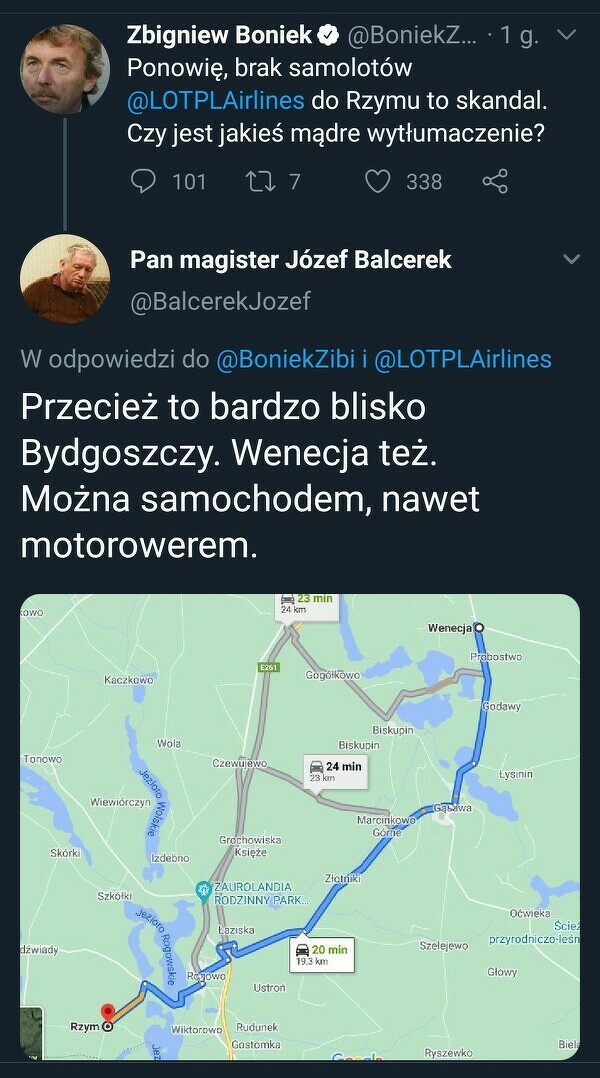Tap the share icon on Boniek's tweet
This screenshot has width=600, height=1078.
coord(495,182)
